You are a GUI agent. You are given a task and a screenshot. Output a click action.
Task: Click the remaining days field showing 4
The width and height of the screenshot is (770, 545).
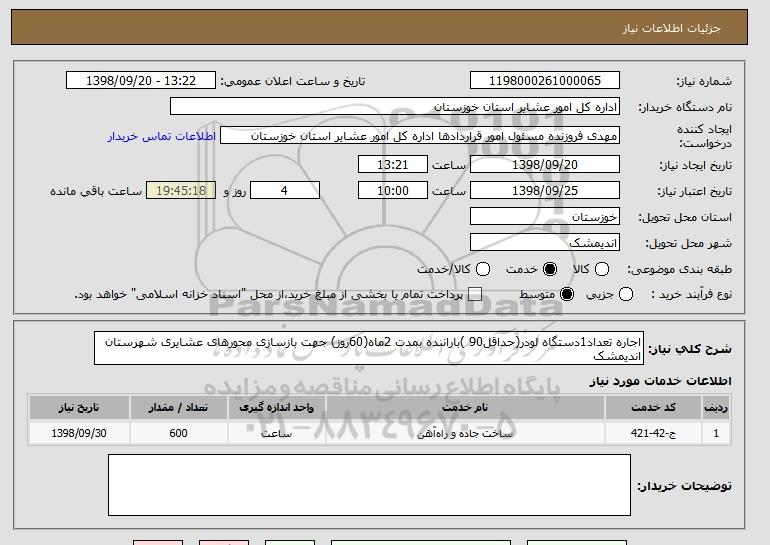coord(285,191)
